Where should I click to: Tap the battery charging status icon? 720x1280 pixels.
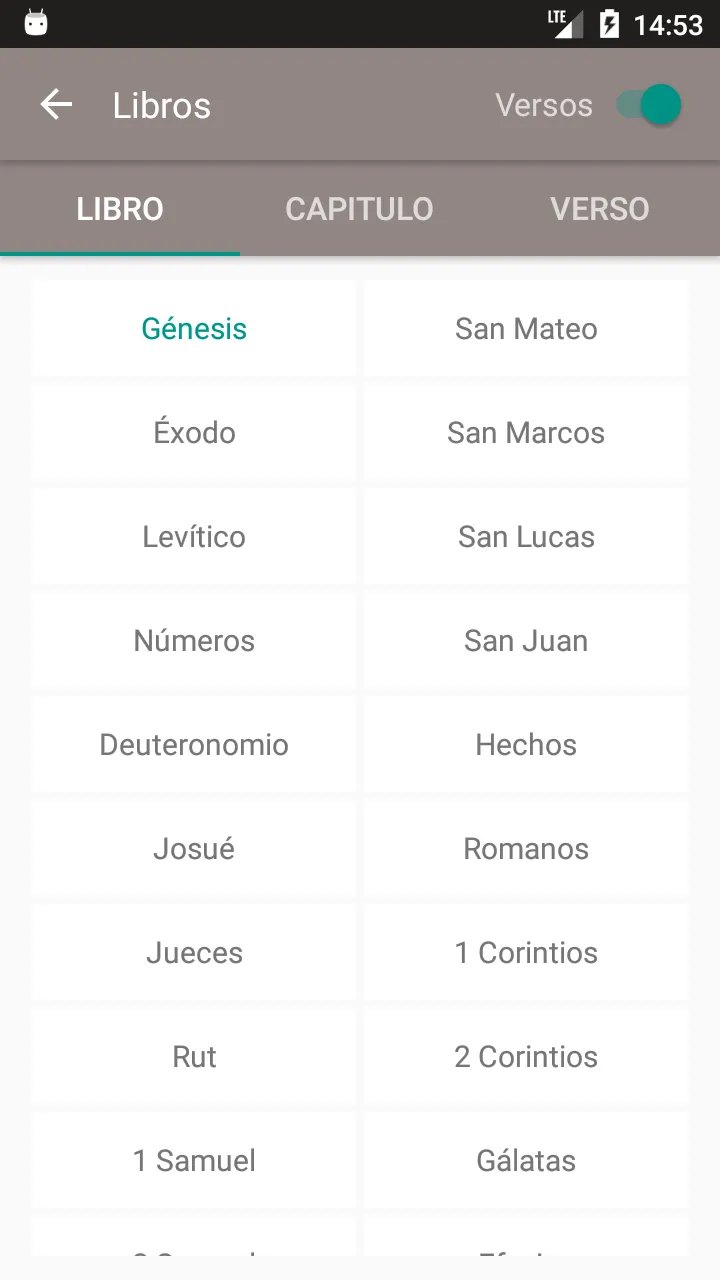point(609,24)
